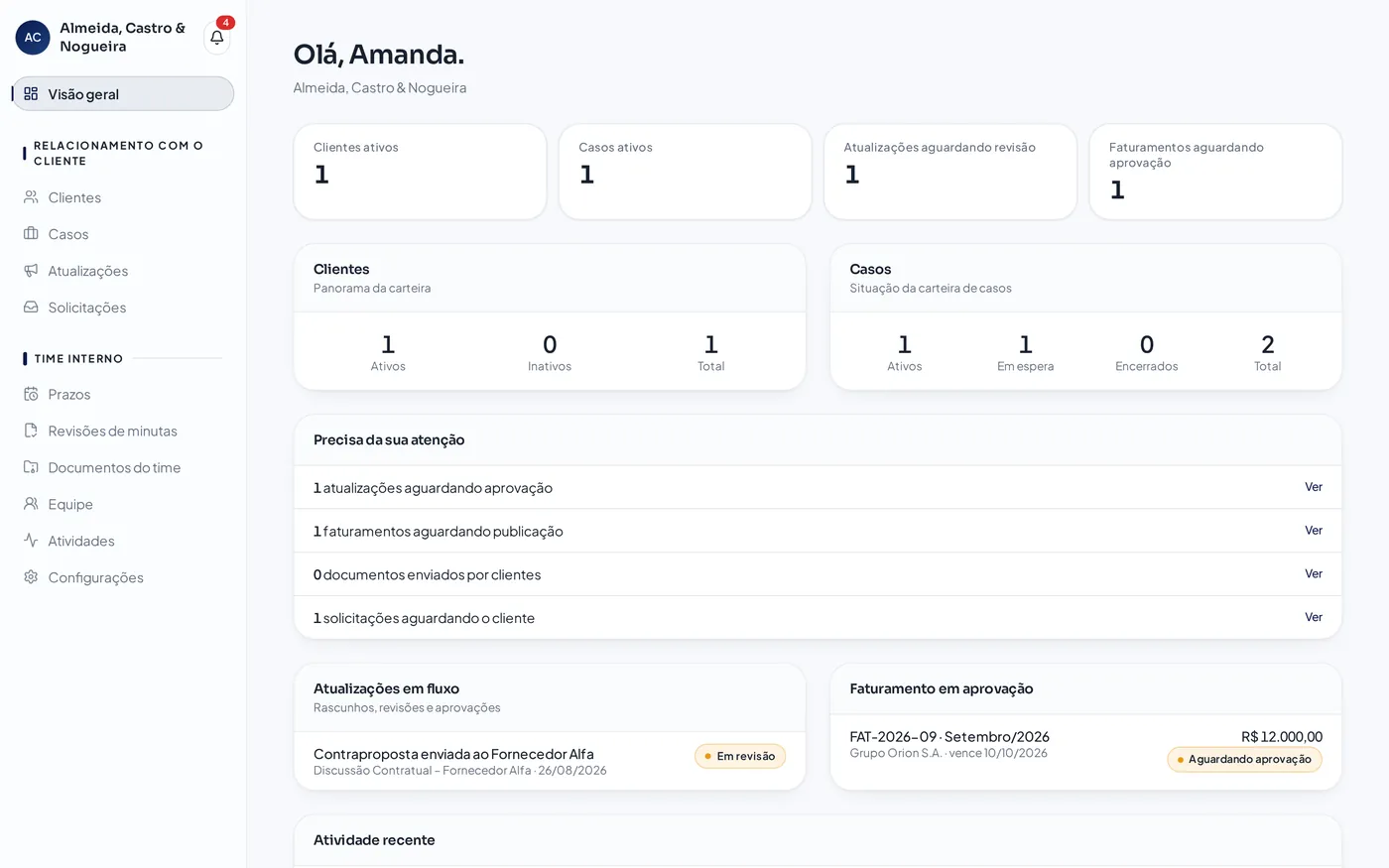
Task: Click Ver for documentos enviados por clientes
Action: [x=1314, y=574]
